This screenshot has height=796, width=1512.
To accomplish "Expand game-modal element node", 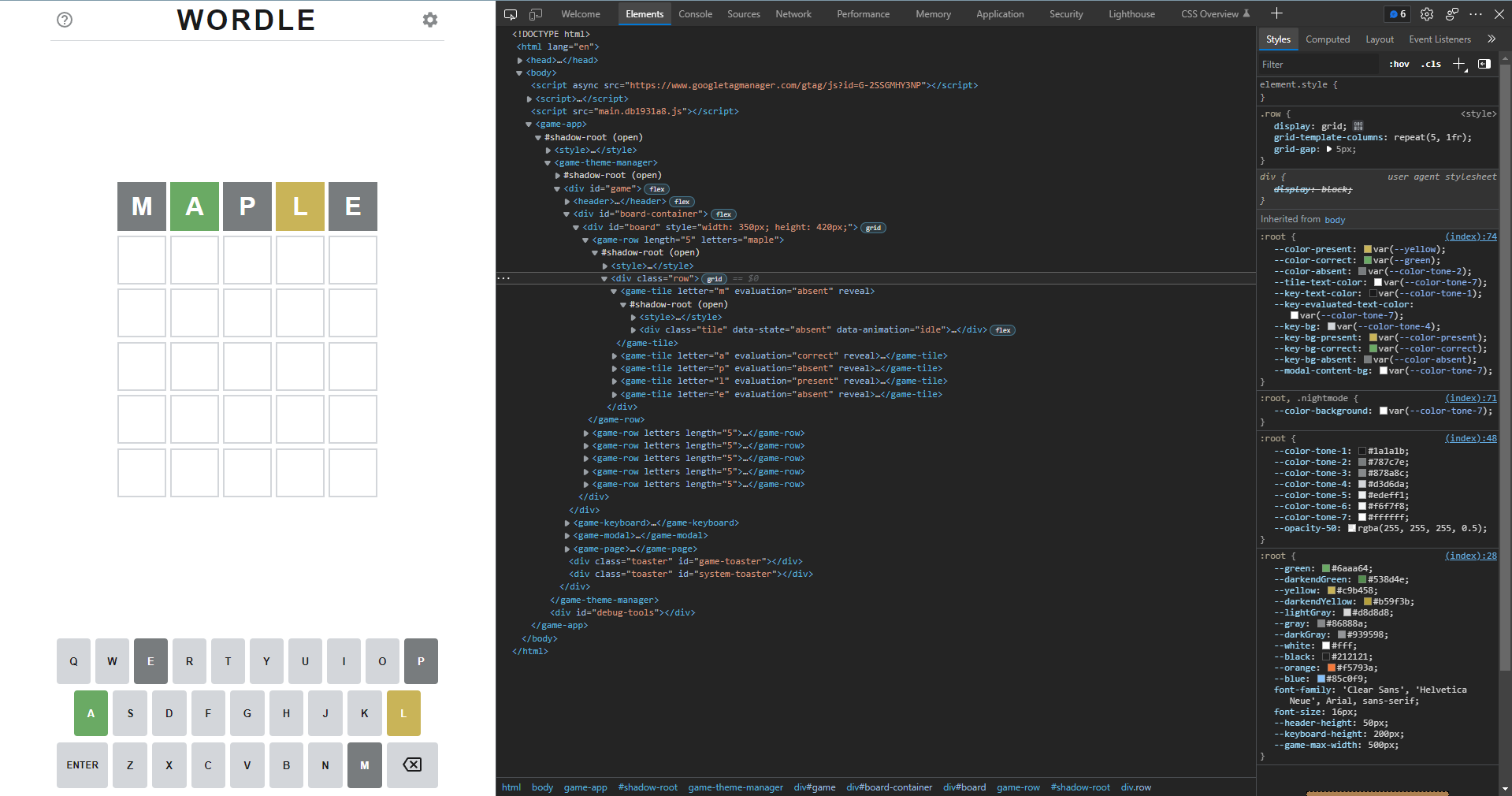I will click(x=567, y=536).
